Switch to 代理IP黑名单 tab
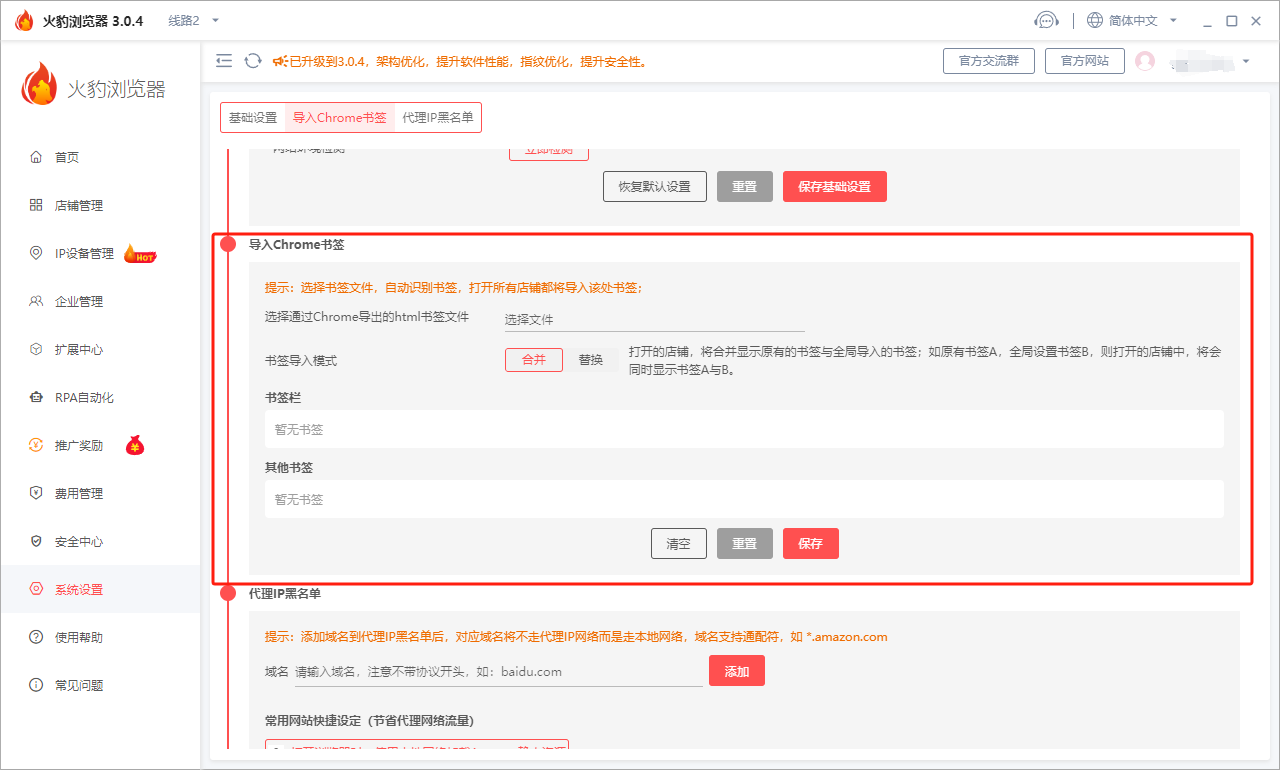 point(438,118)
